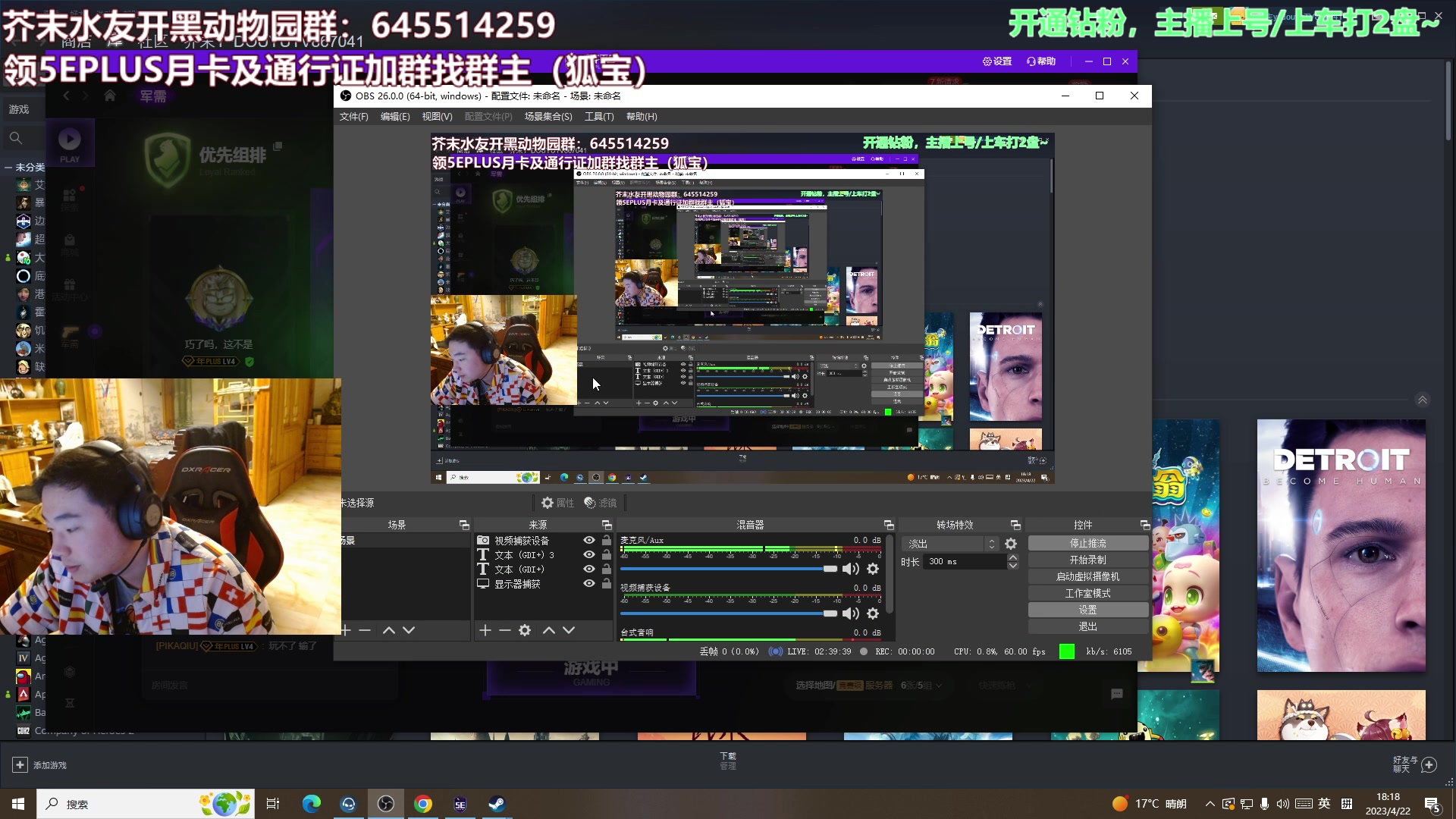
Task: Click 退出 exit button in OBS controls
Action: 1088,627
